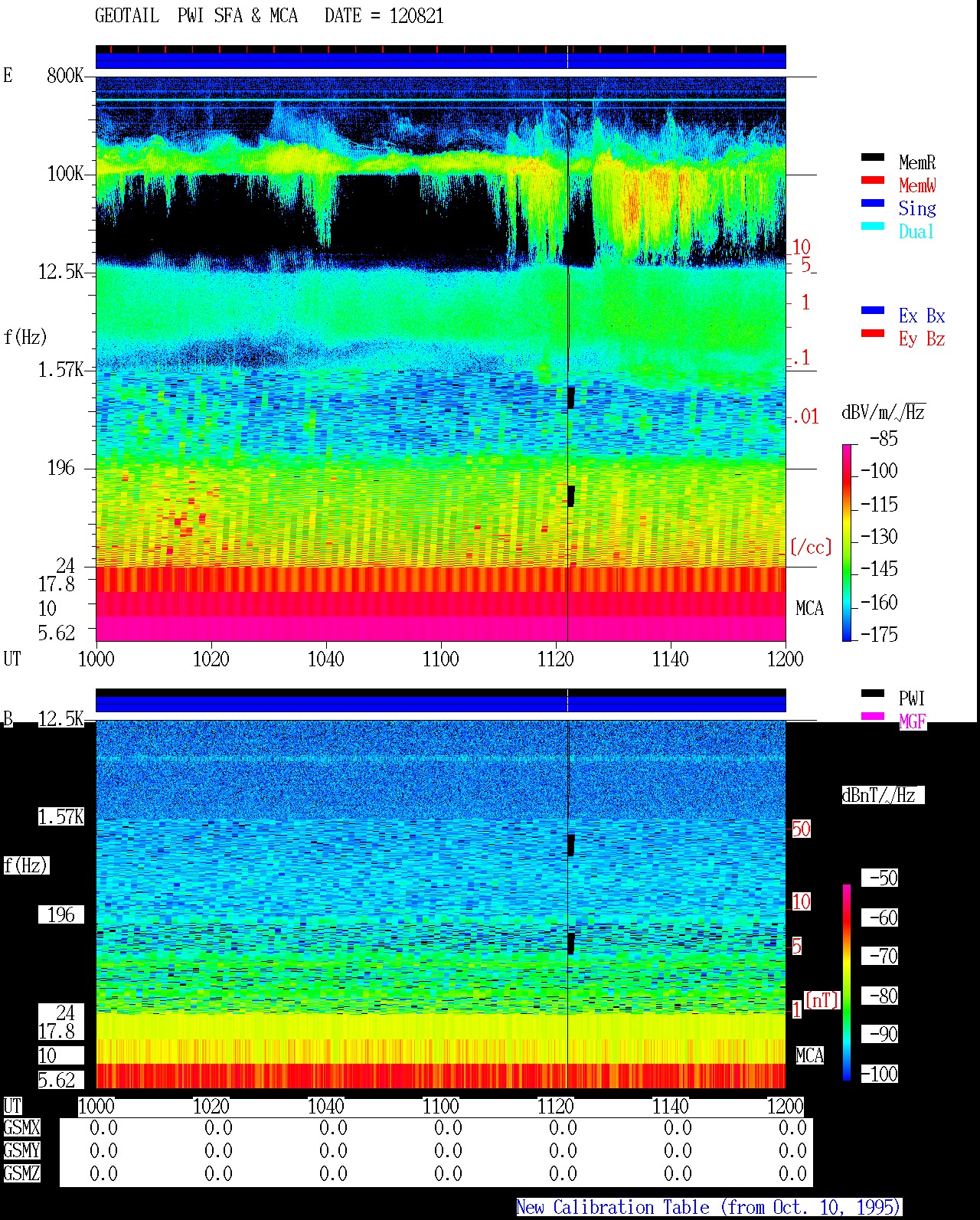Click the dBnT/√Hz magnetic color scale bar

[847, 983]
